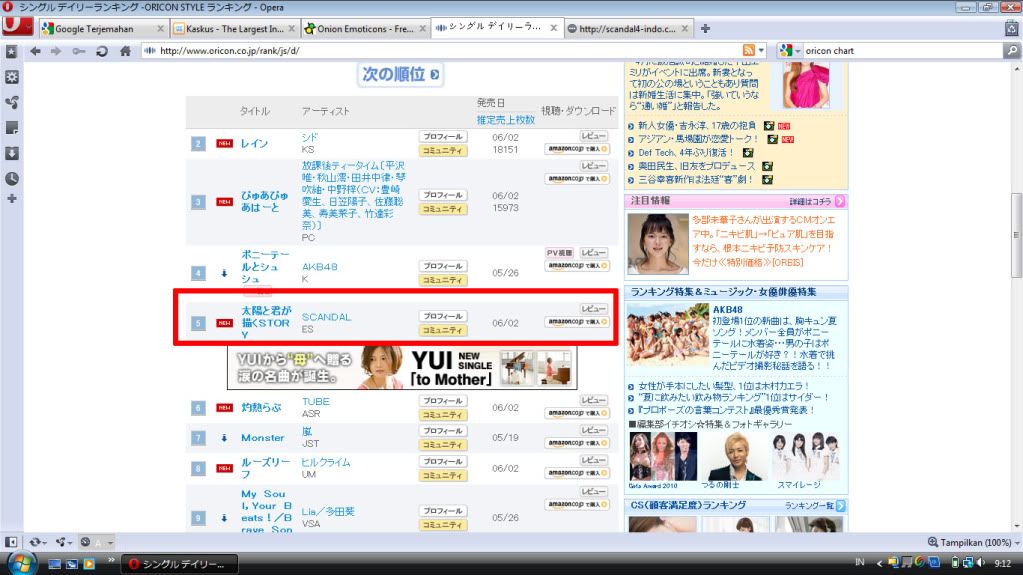Click the YUI to Mother banner ad
This screenshot has height=575, width=1023.
point(402,369)
